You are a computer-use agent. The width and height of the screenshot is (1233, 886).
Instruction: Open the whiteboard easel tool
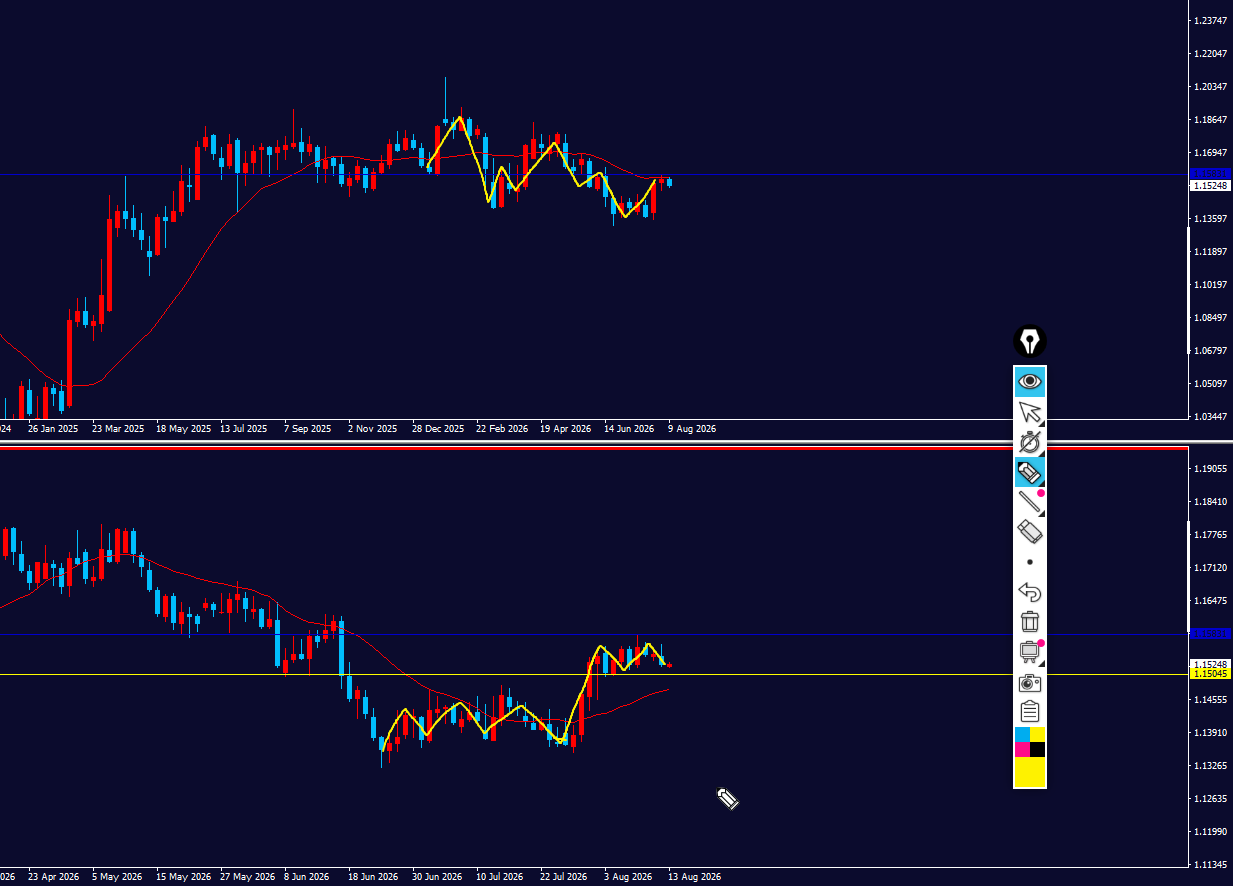(1030, 652)
